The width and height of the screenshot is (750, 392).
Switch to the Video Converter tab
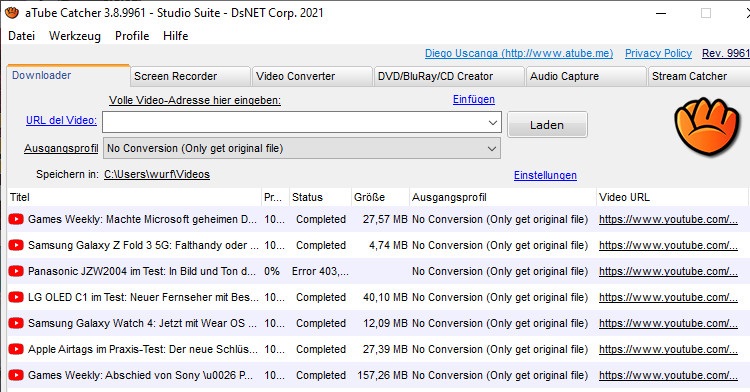click(x=312, y=76)
